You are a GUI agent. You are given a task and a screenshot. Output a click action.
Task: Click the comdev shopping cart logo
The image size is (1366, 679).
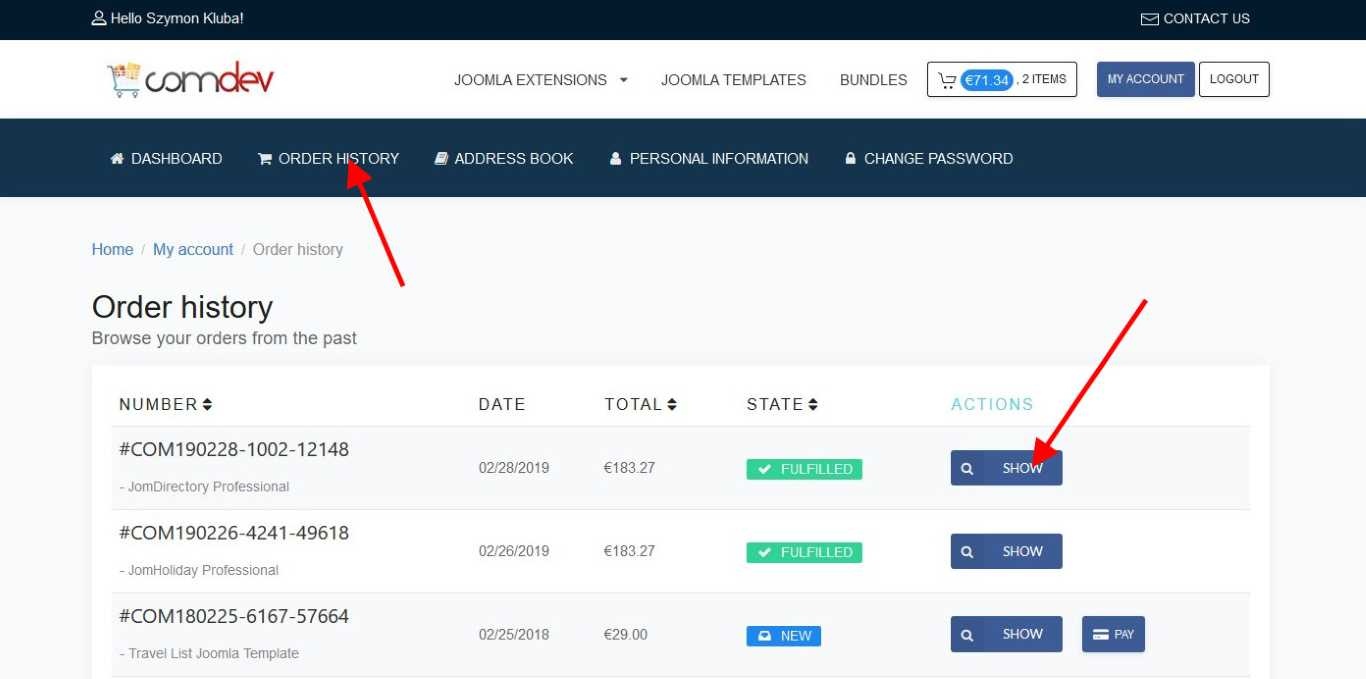(190, 79)
